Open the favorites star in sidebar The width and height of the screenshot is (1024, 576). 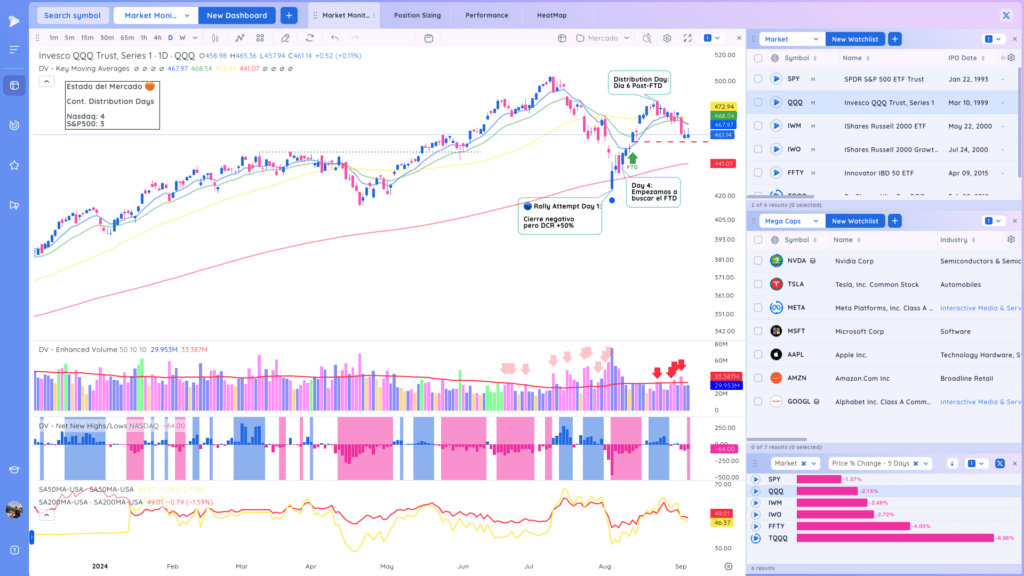point(14,165)
